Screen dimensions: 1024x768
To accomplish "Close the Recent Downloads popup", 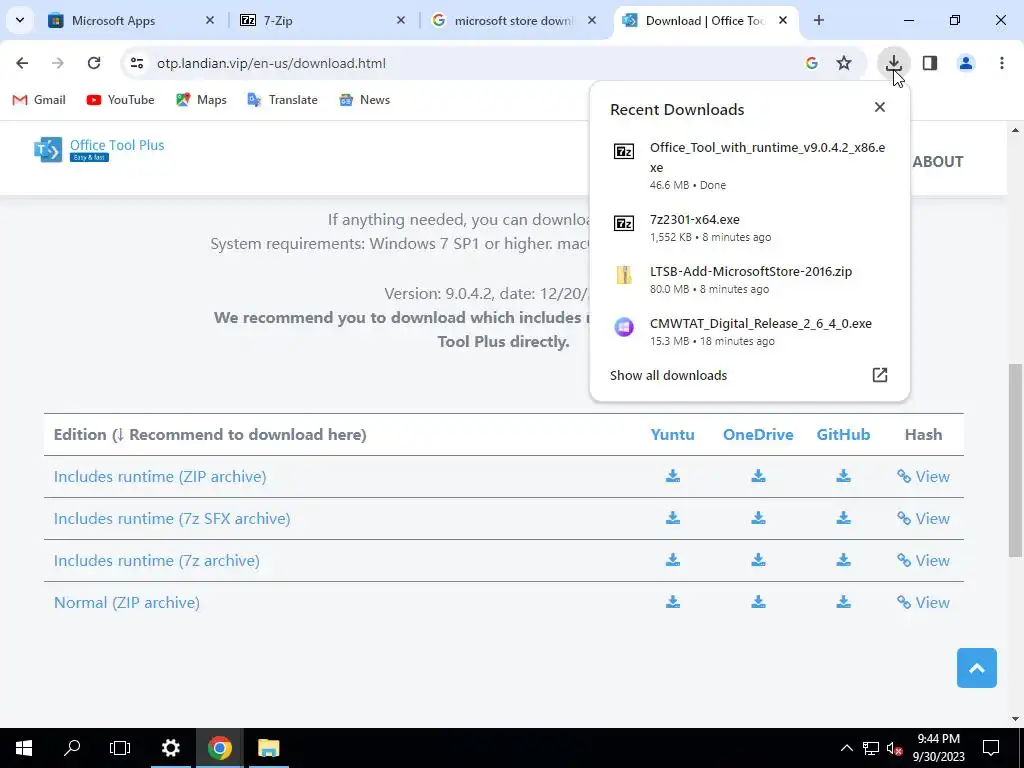I will [x=880, y=107].
